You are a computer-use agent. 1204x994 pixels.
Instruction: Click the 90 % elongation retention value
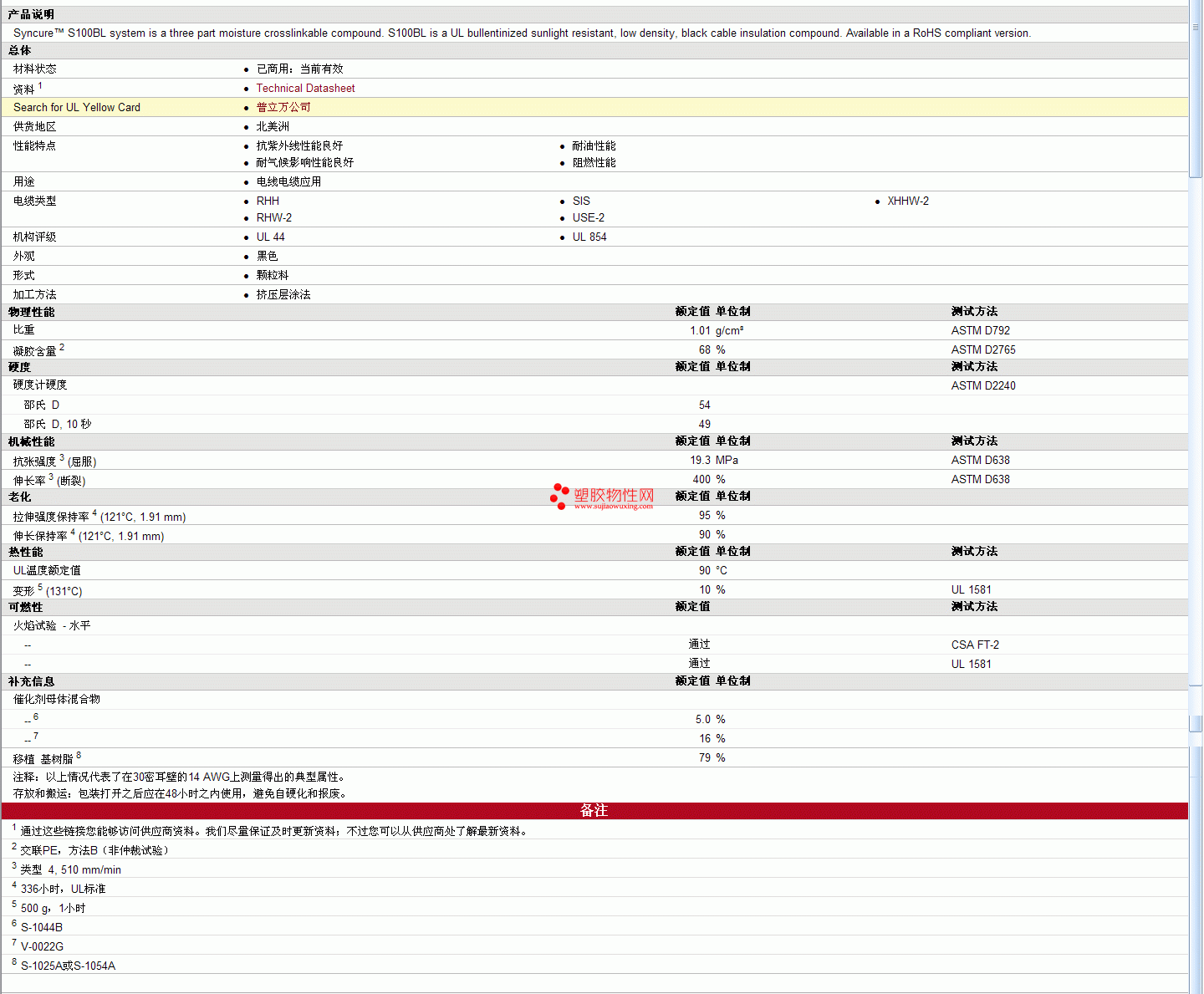(x=712, y=534)
